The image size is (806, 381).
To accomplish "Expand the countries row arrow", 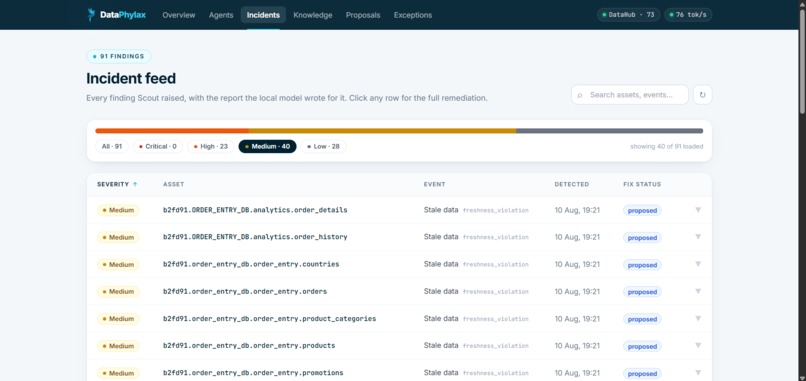I will [698, 264].
